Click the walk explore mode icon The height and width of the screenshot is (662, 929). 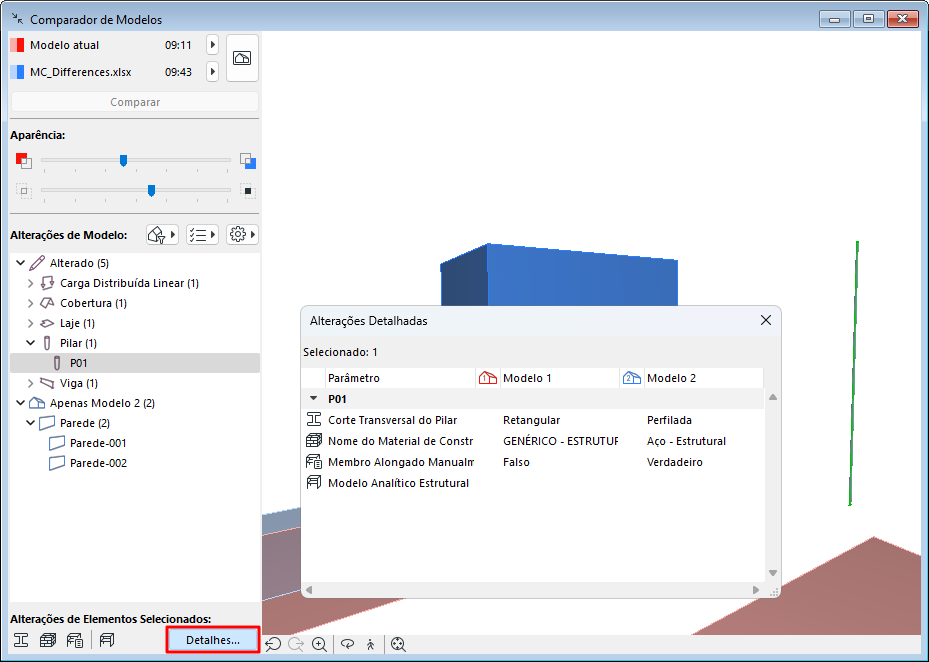pos(371,644)
